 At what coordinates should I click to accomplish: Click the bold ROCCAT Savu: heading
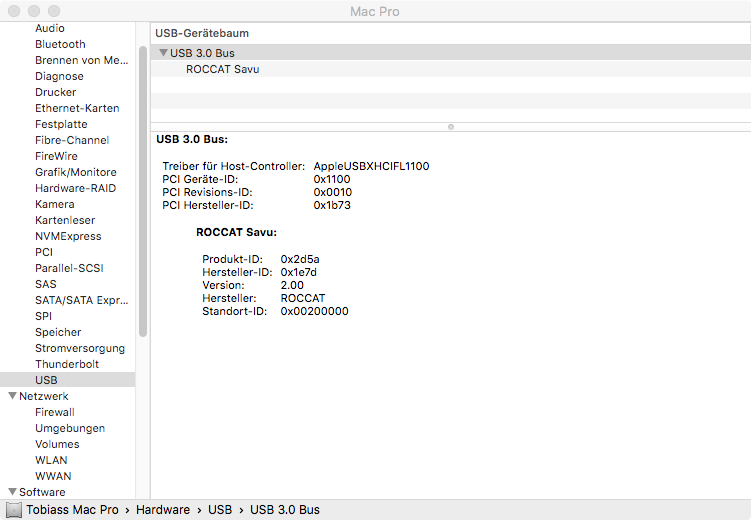point(237,232)
